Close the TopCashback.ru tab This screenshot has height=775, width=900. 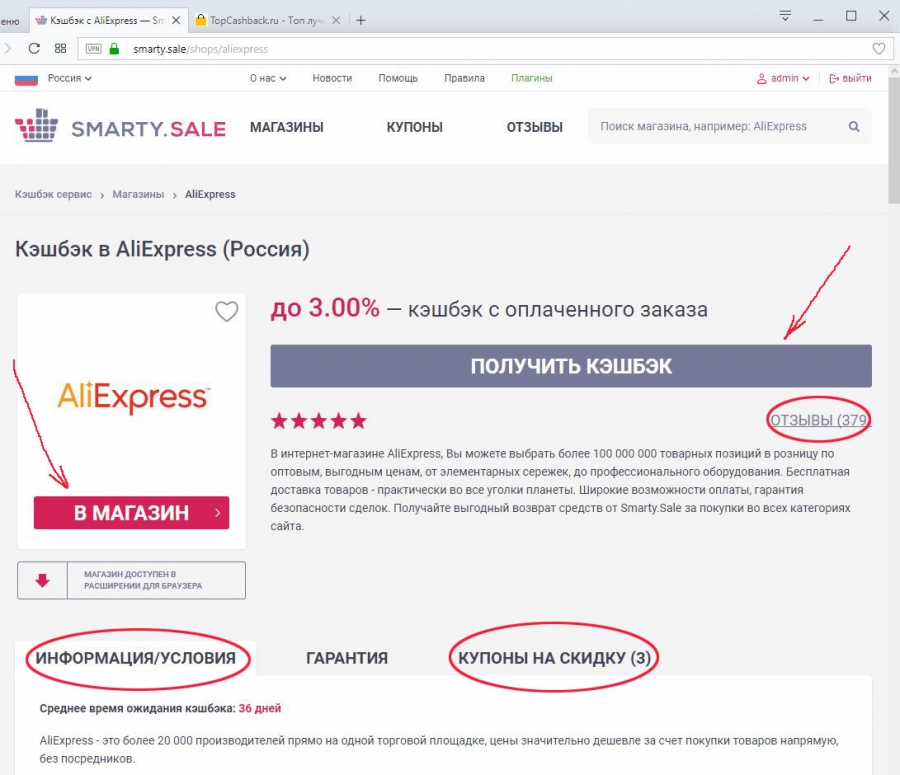(336, 21)
